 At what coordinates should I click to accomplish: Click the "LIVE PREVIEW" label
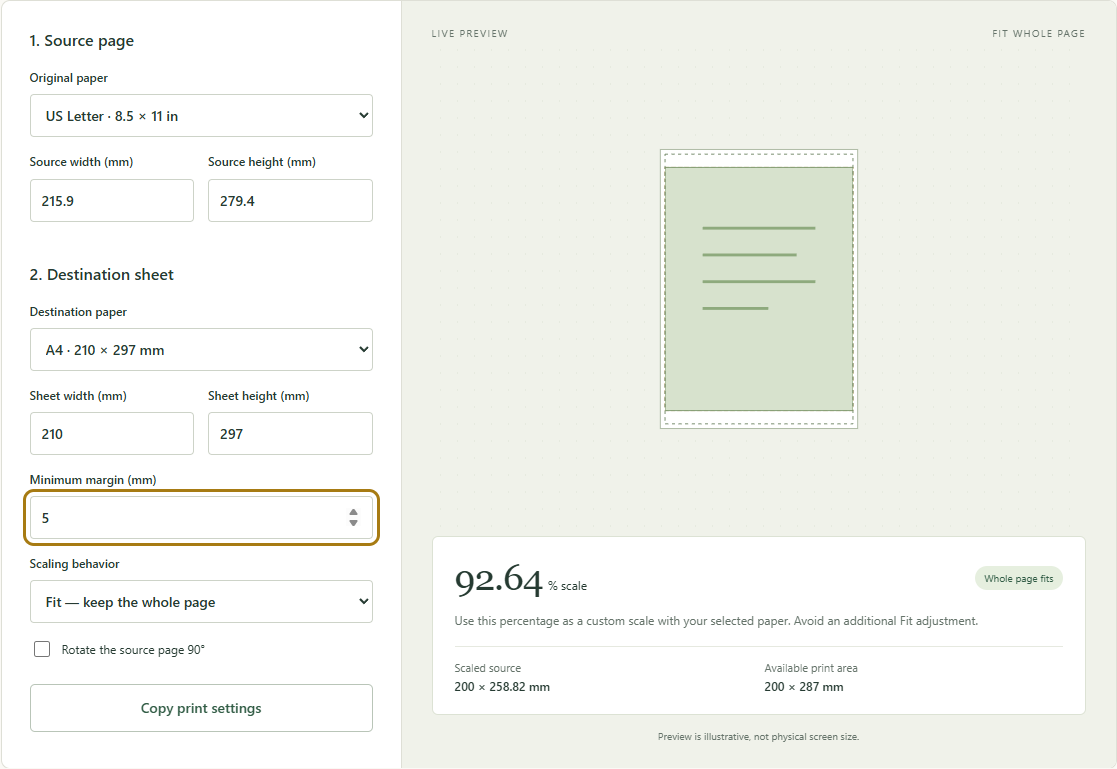pyautogui.click(x=469, y=33)
